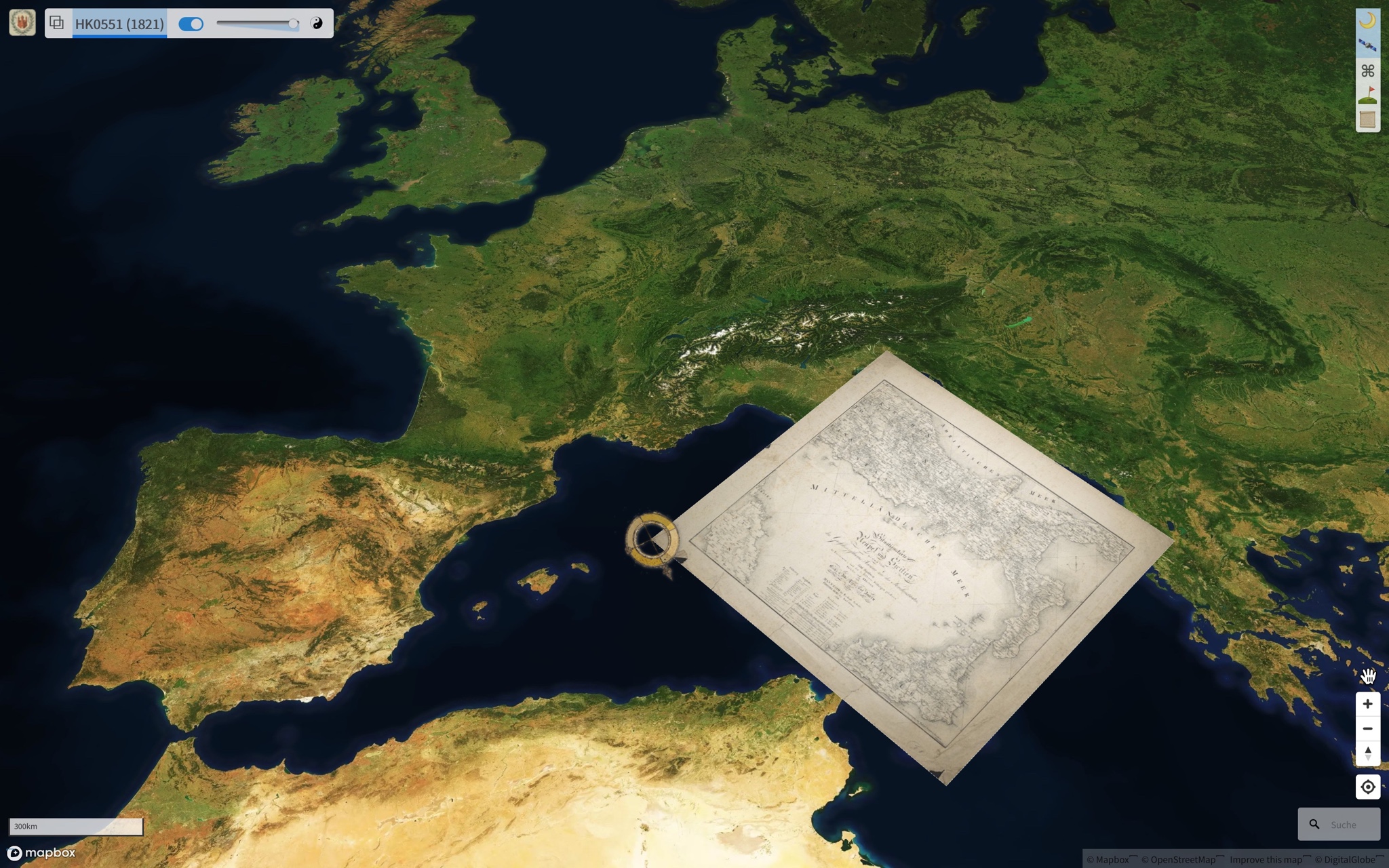Click the golf flag terrain icon
Image resolution: width=1389 pixels, height=868 pixels.
[1367, 96]
